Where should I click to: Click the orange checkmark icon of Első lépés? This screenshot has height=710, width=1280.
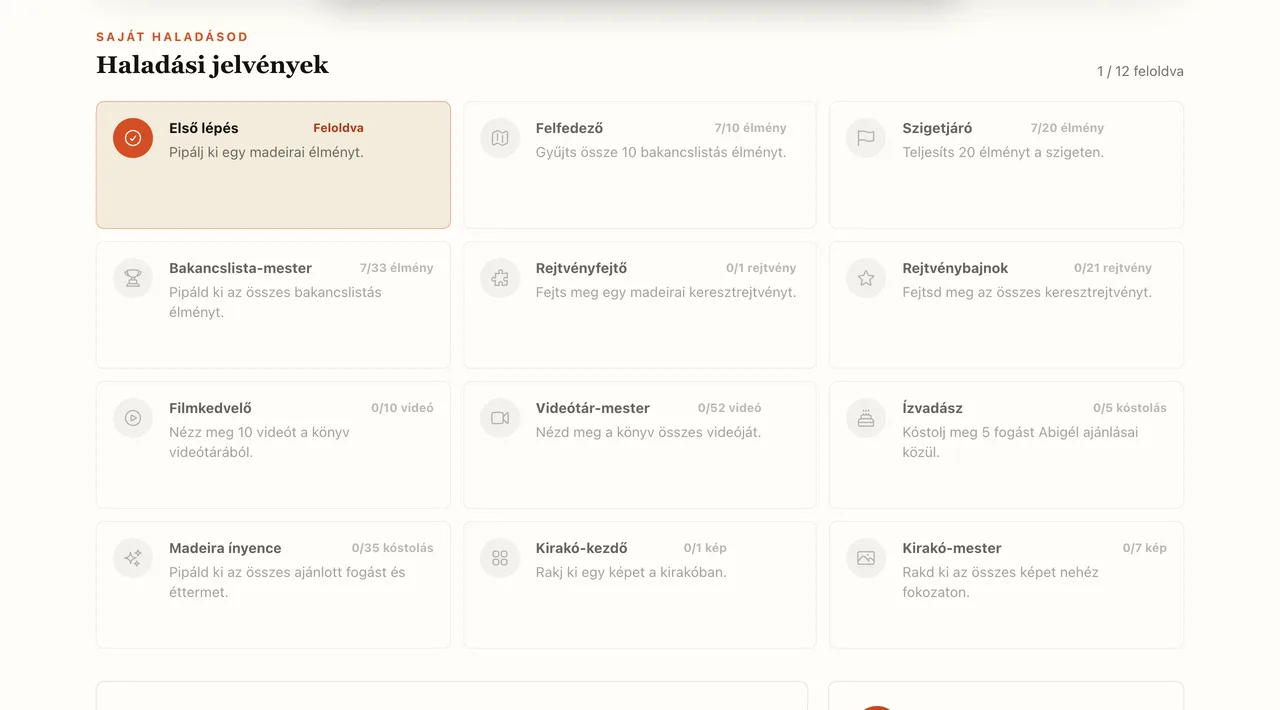pyautogui.click(x=133, y=138)
